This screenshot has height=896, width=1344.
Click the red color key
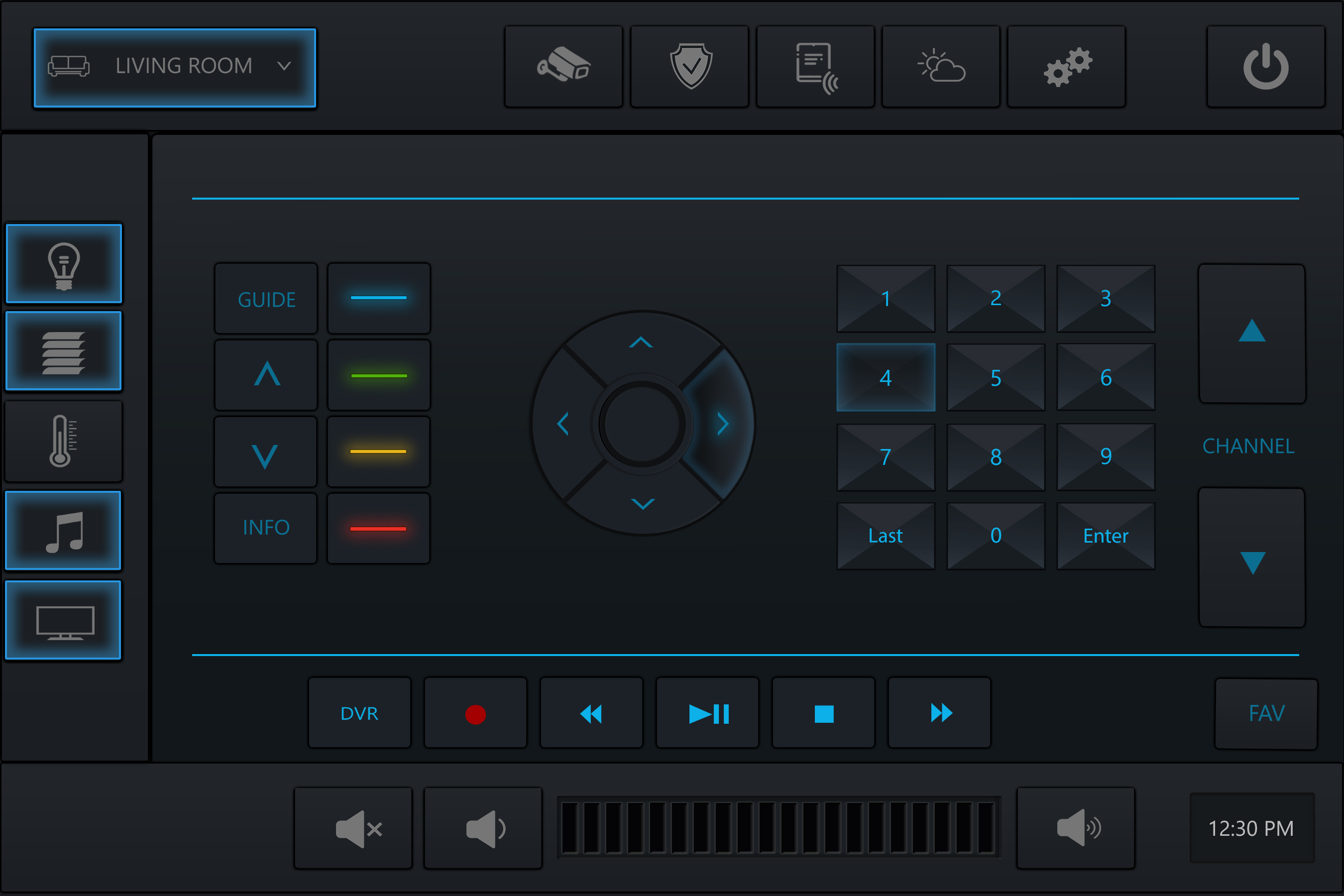coord(379,528)
